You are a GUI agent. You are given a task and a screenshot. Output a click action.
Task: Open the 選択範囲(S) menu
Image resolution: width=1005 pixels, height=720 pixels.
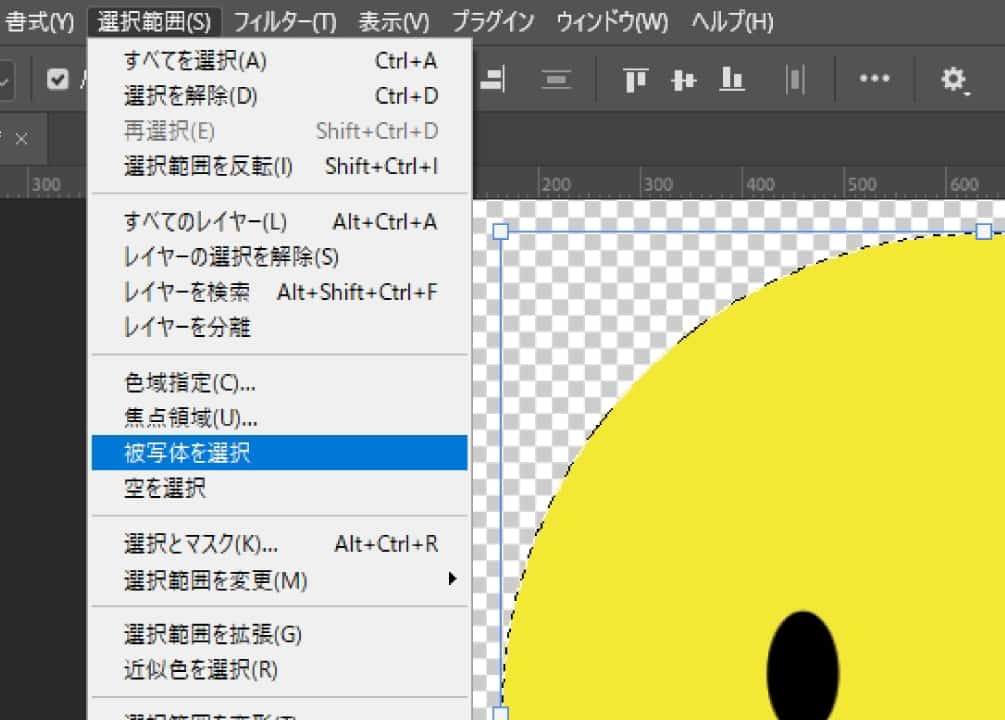(154, 22)
